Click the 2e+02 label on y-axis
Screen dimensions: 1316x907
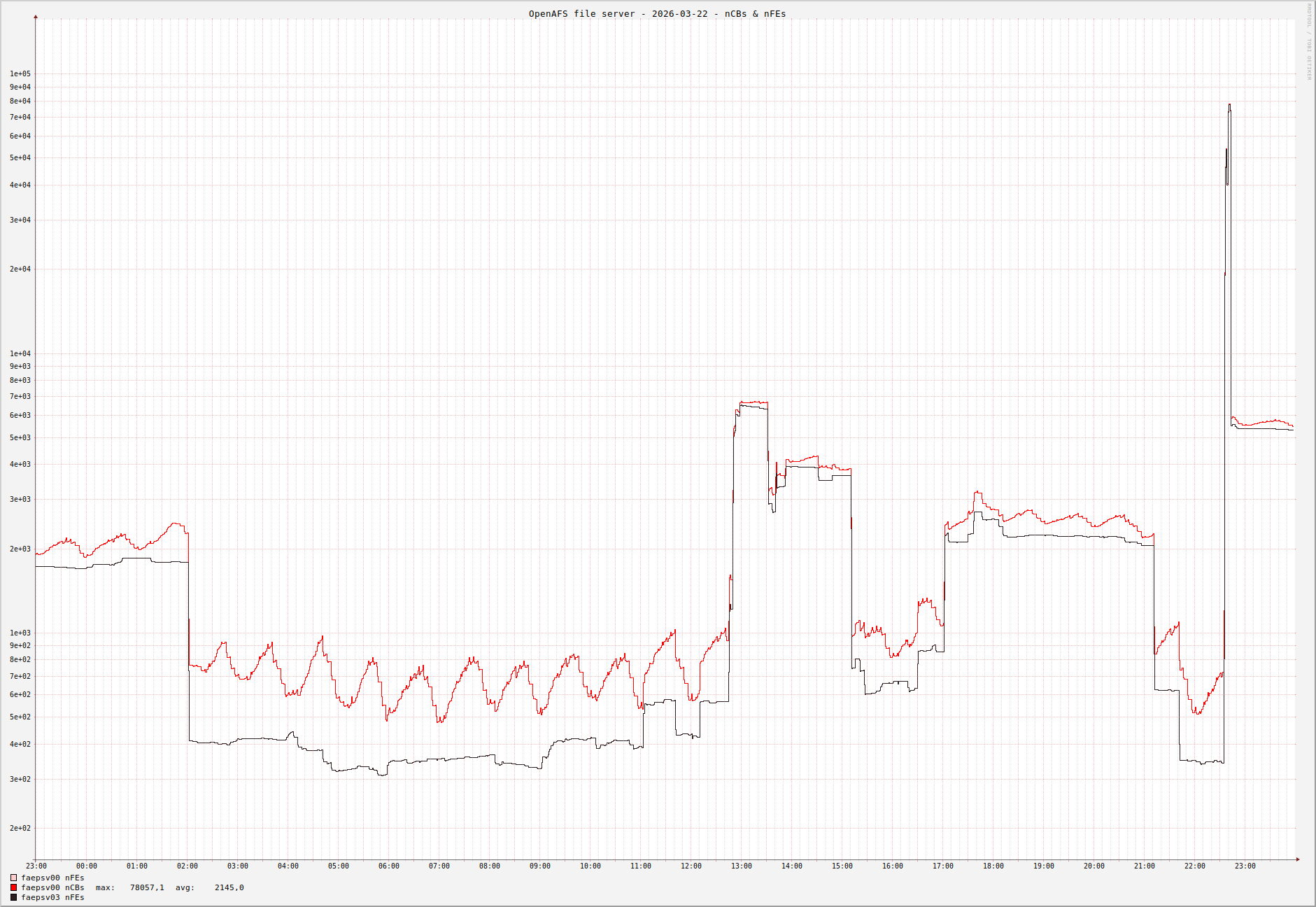(20, 828)
